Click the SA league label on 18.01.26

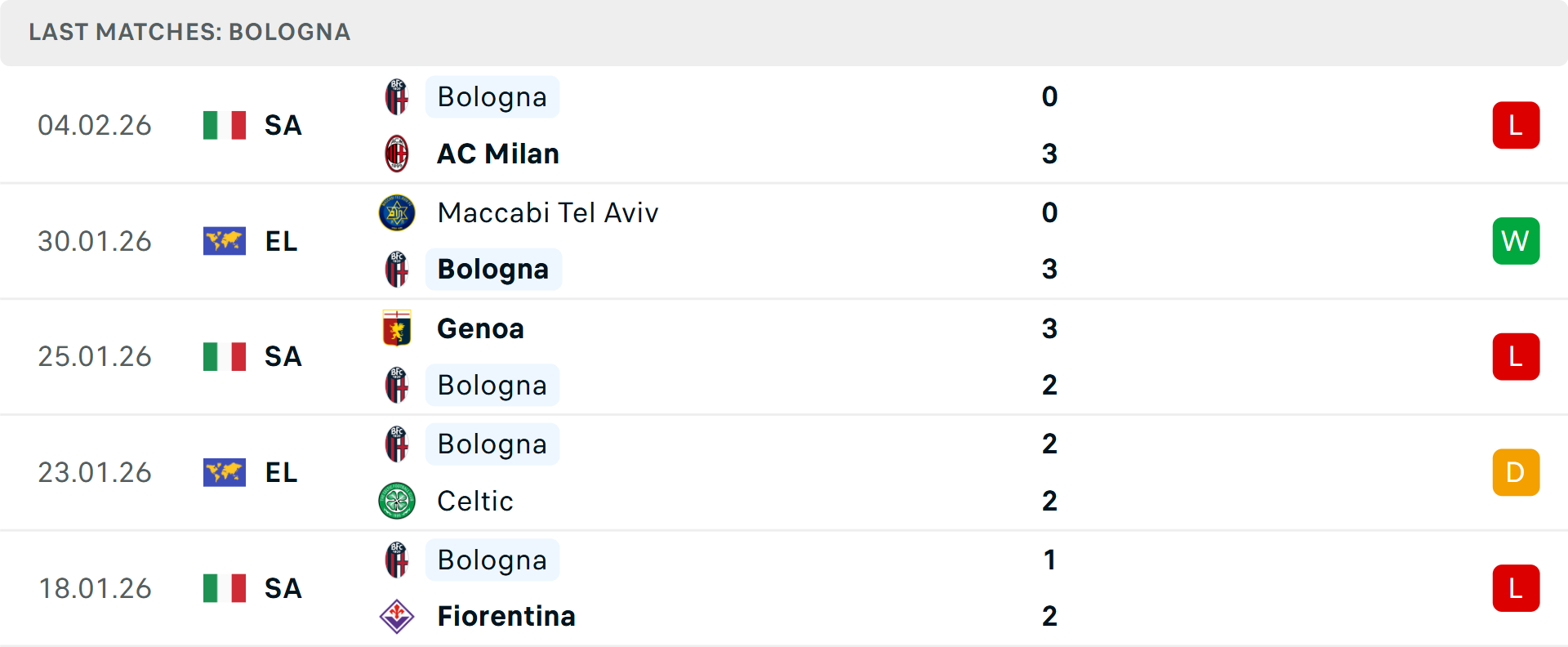pos(283,588)
